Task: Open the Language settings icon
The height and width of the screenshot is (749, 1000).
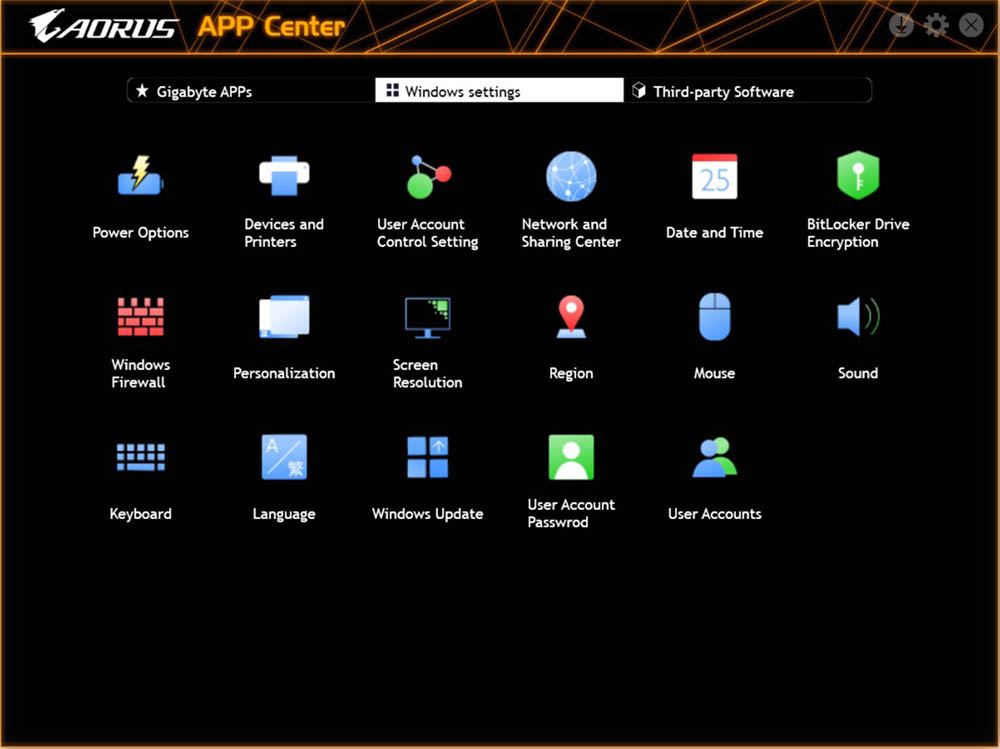Action: pos(284,457)
